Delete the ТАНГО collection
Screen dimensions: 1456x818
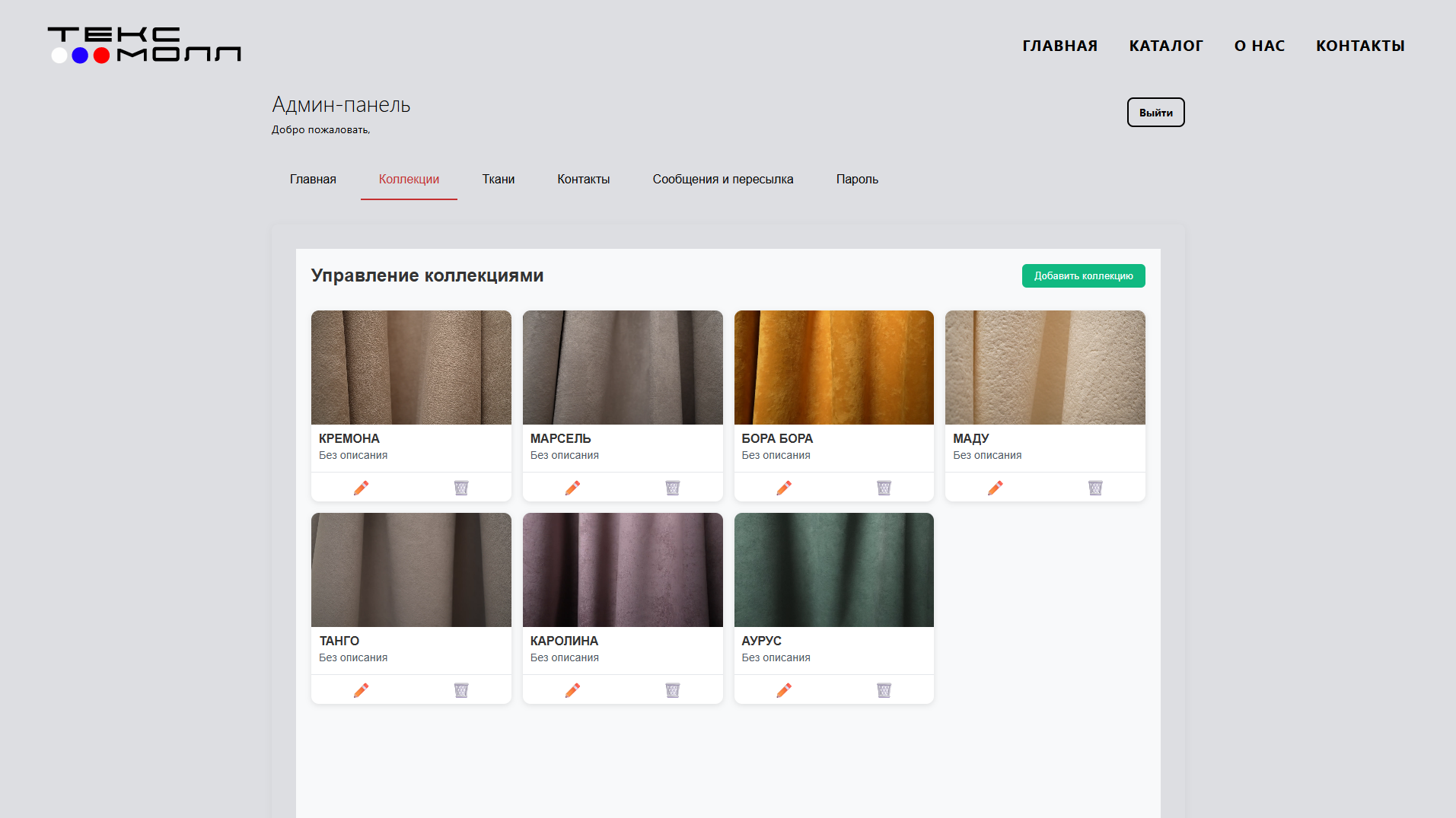coord(461,690)
